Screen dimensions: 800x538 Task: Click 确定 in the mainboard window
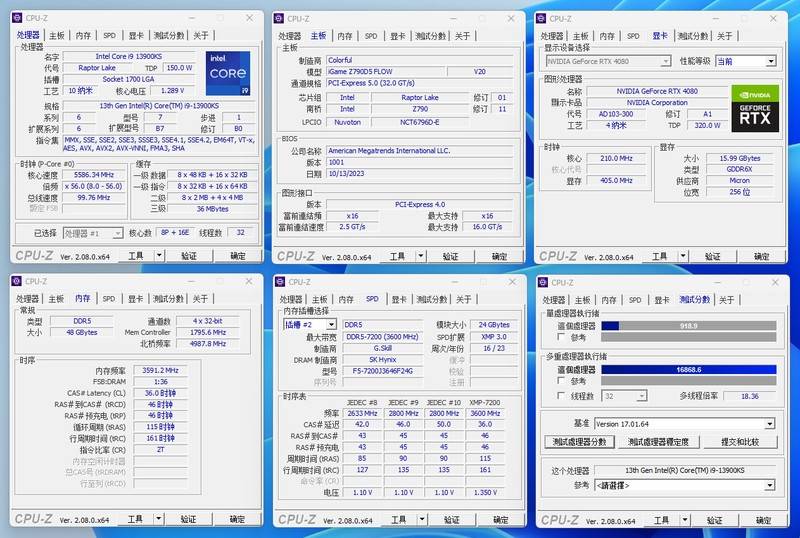(x=499, y=256)
